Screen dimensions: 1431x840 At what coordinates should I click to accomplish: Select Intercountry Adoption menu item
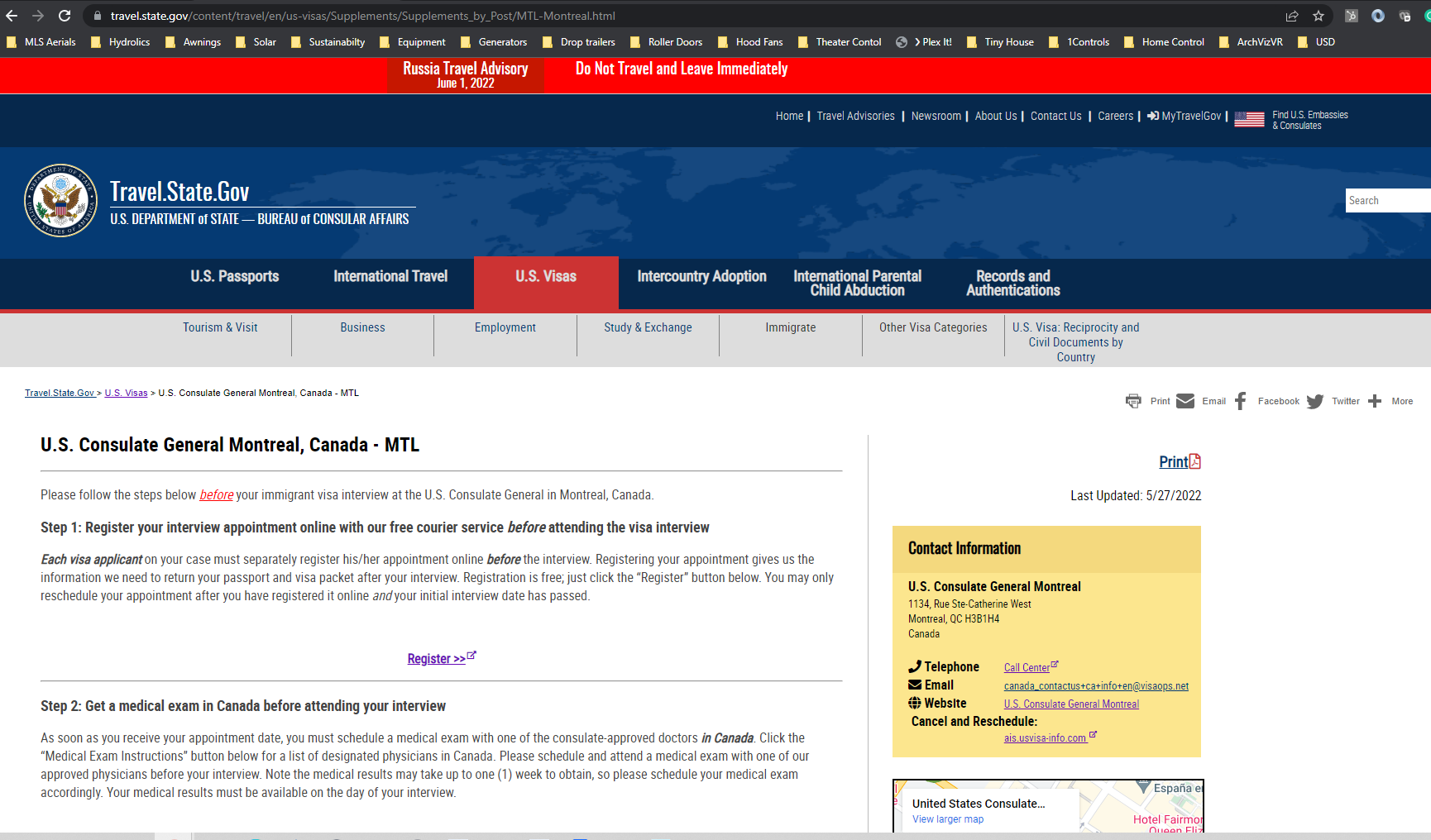point(701,276)
